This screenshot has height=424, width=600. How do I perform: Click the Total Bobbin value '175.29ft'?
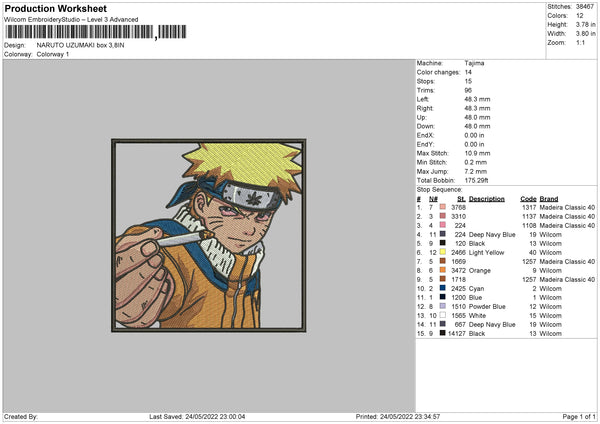point(476,180)
